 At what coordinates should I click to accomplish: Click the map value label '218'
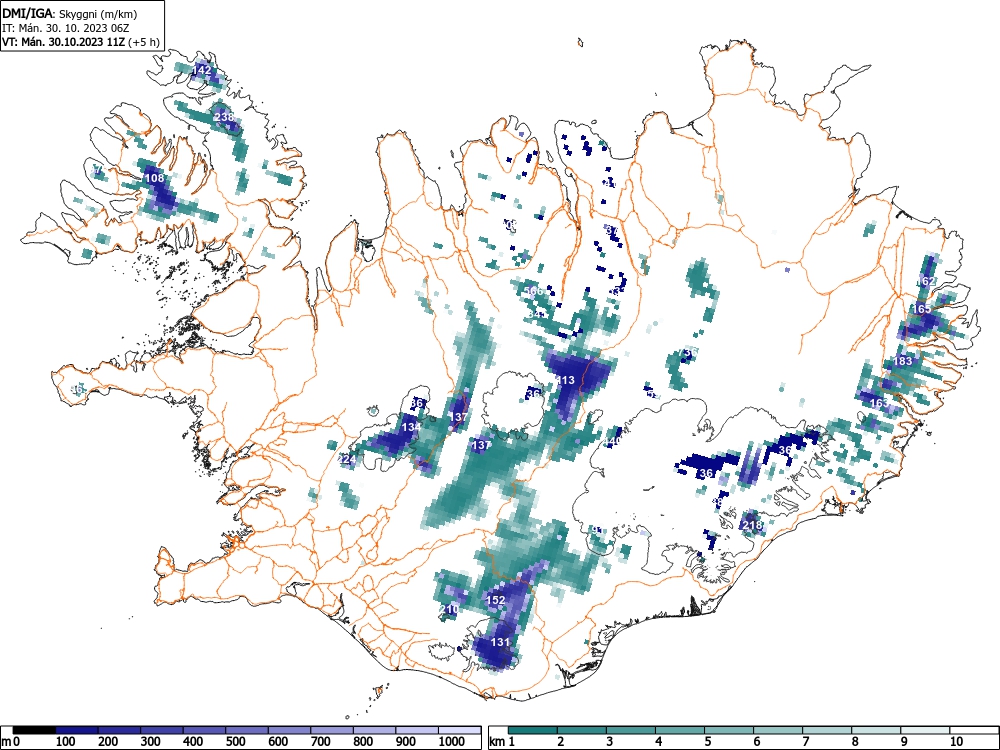click(753, 526)
